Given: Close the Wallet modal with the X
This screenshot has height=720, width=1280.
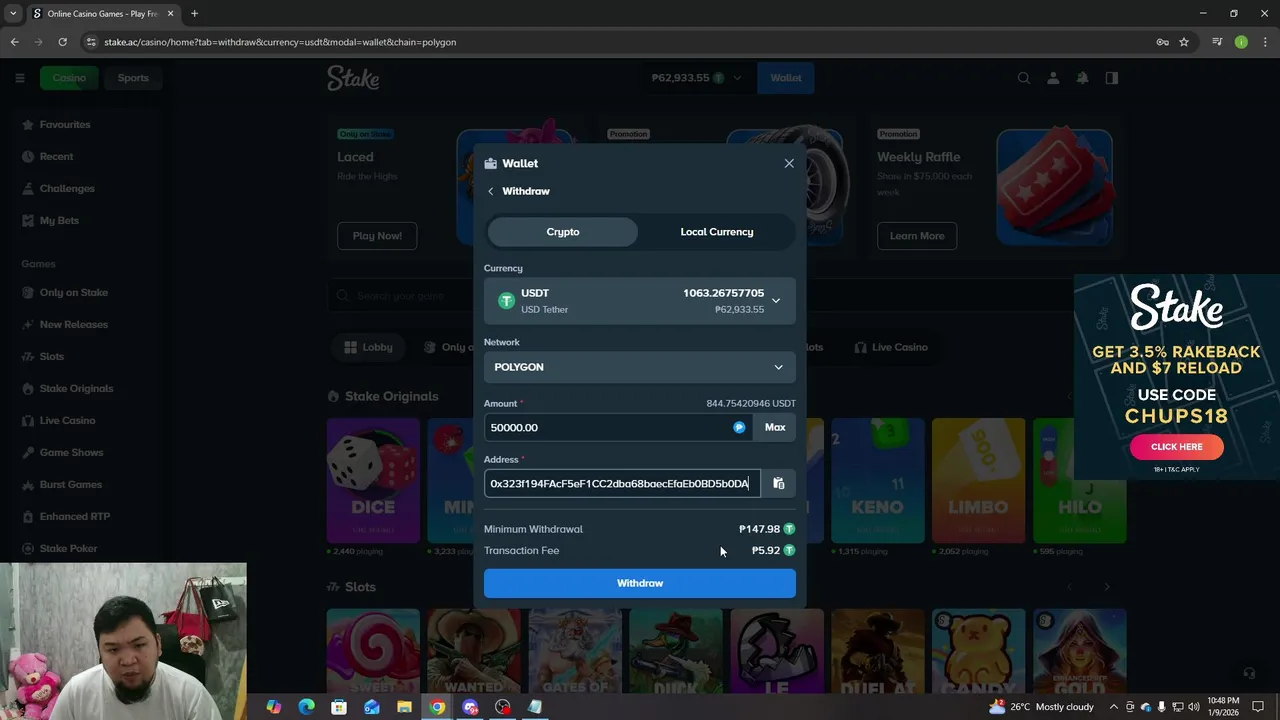Looking at the screenshot, I should coord(789,163).
